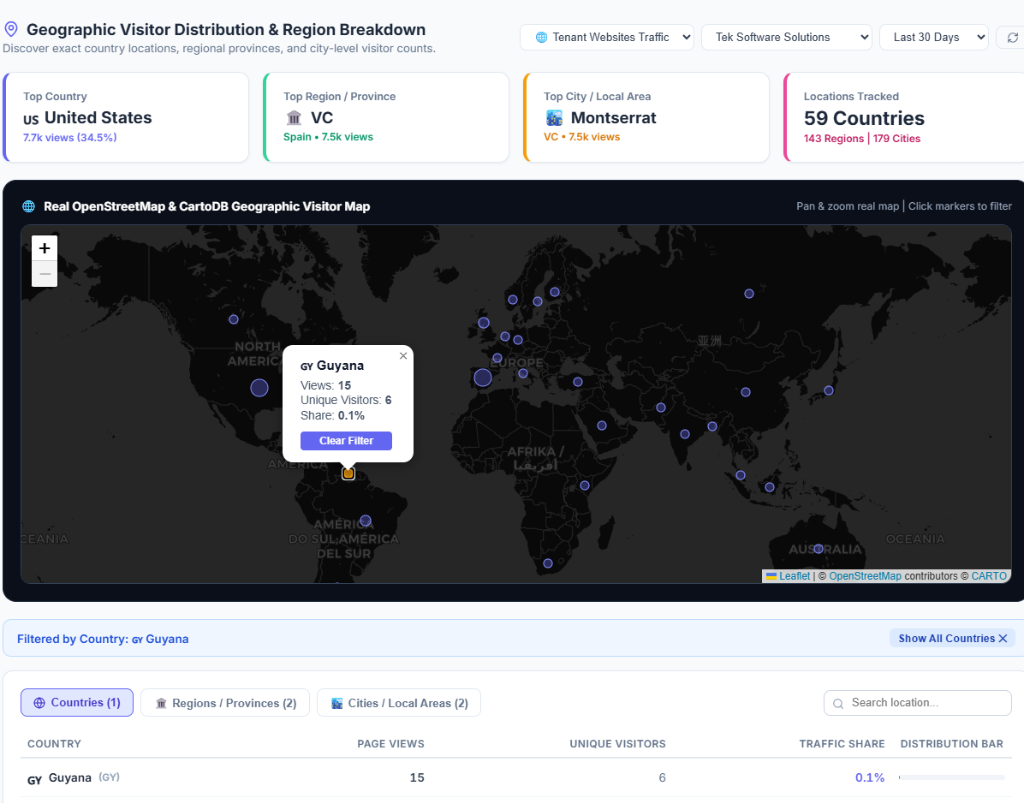Click the Guyana distribution bar
Image resolution: width=1024 pixels, height=803 pixels.
point(952,778)
